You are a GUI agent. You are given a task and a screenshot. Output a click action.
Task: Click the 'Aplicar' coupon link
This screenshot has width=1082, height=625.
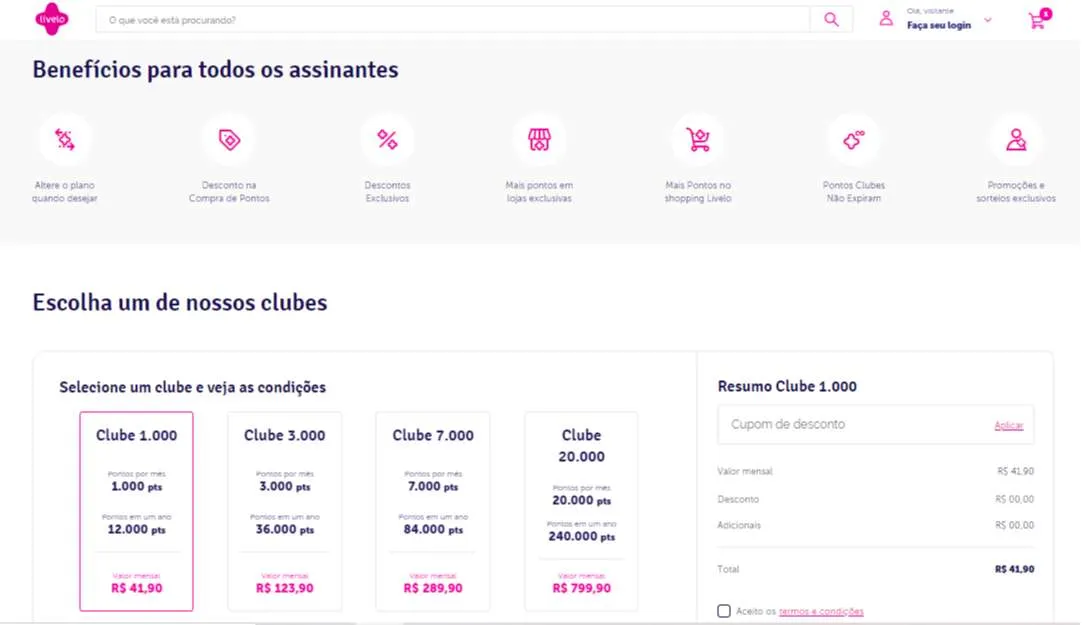1008,425
